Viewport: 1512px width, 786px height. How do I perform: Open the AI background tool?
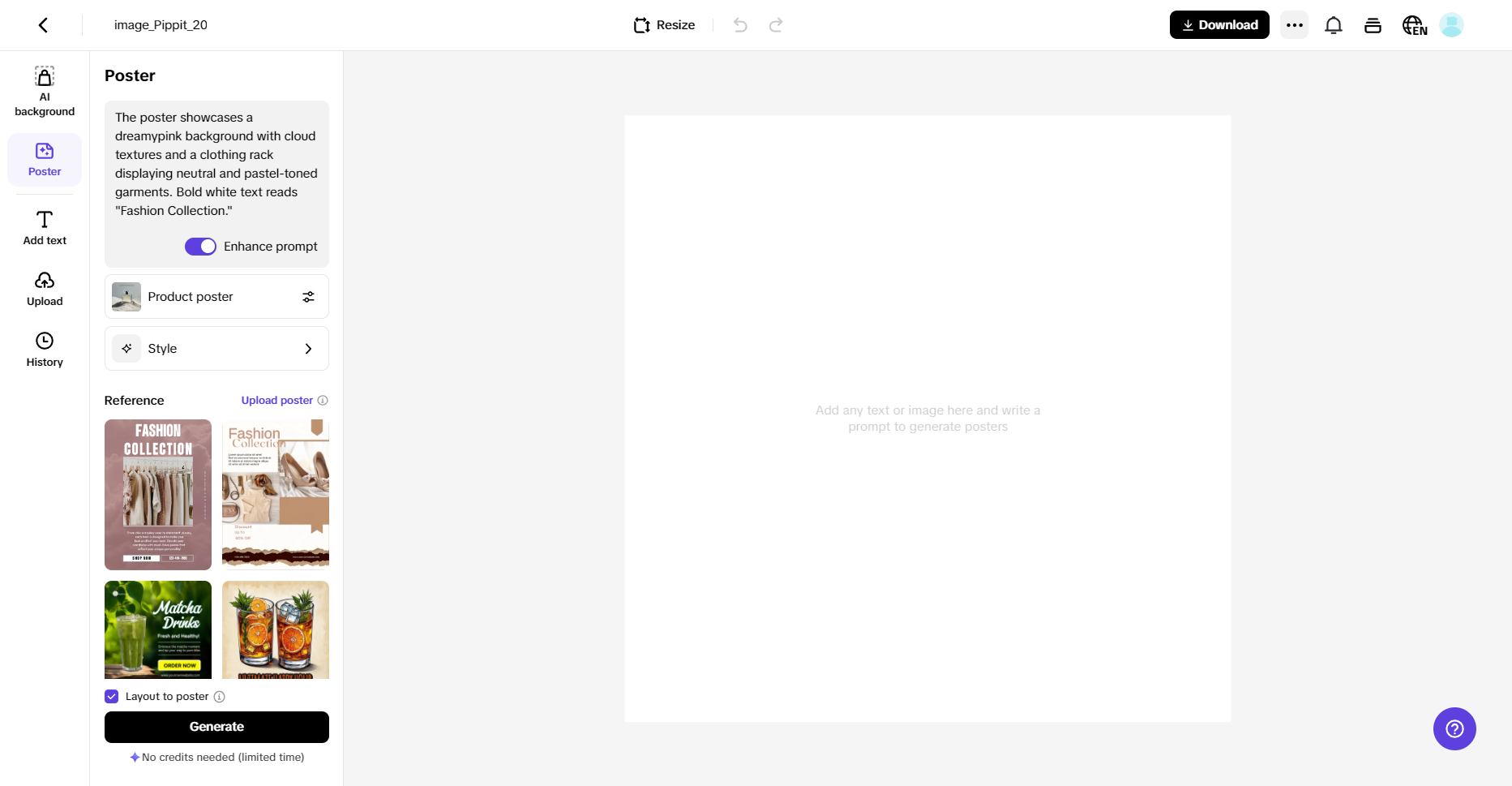click(45, 91)
